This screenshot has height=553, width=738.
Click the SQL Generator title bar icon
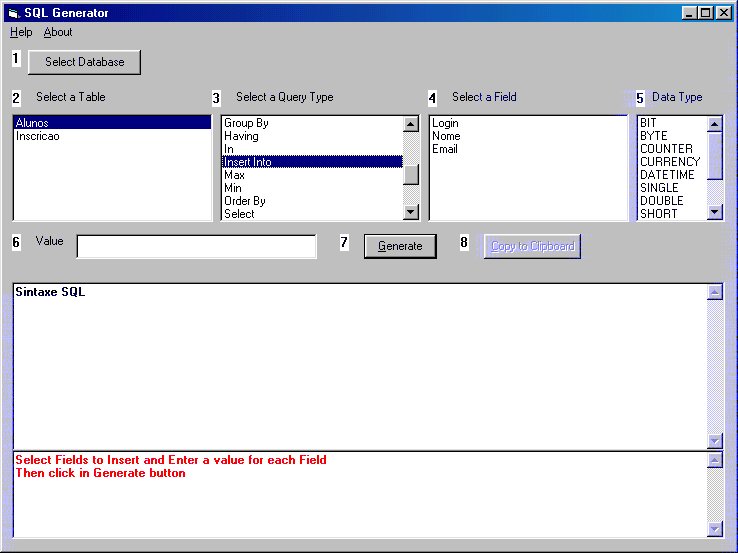click(12, 13)
